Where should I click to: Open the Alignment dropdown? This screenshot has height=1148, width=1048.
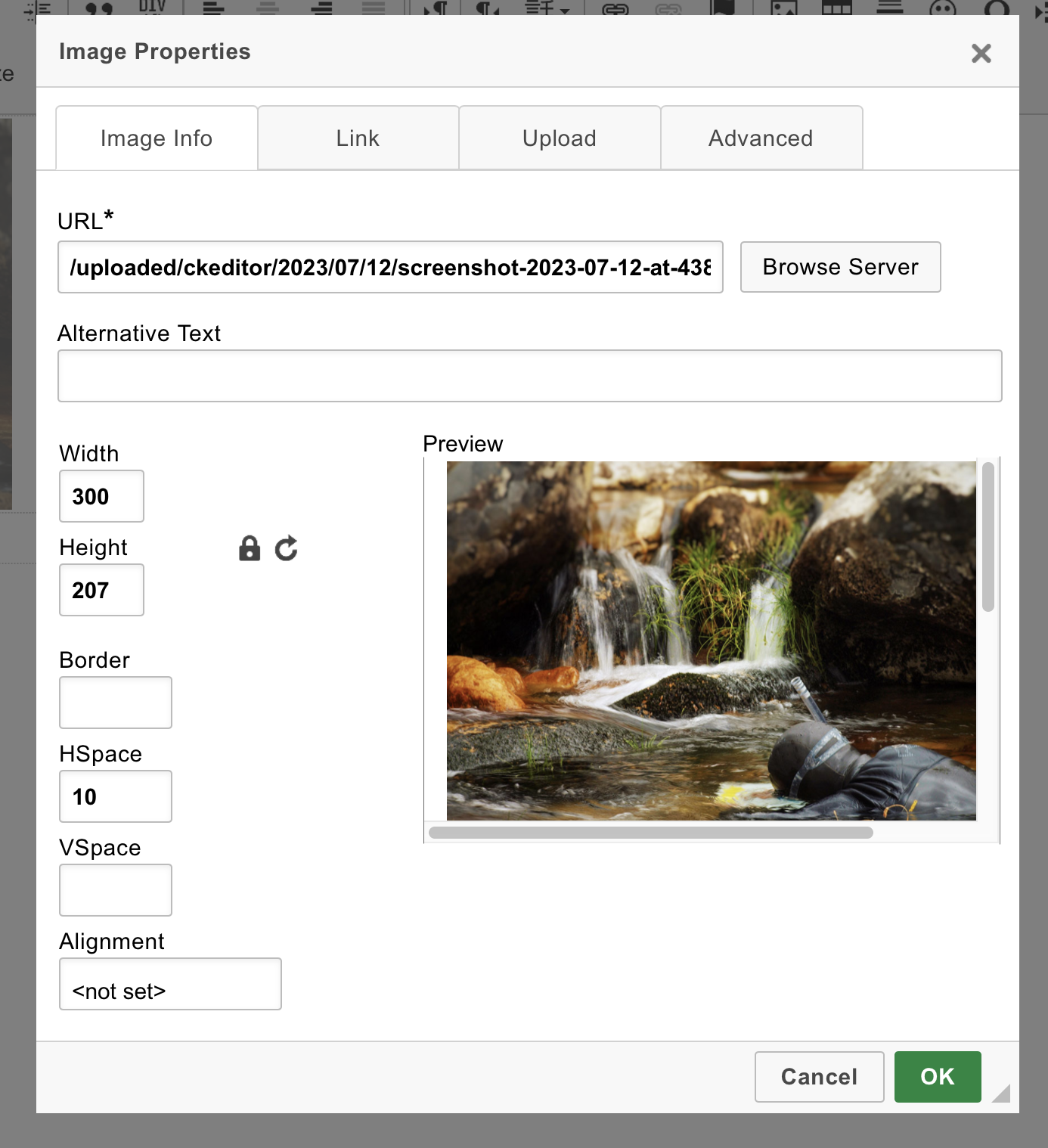(x=170, y=984)
